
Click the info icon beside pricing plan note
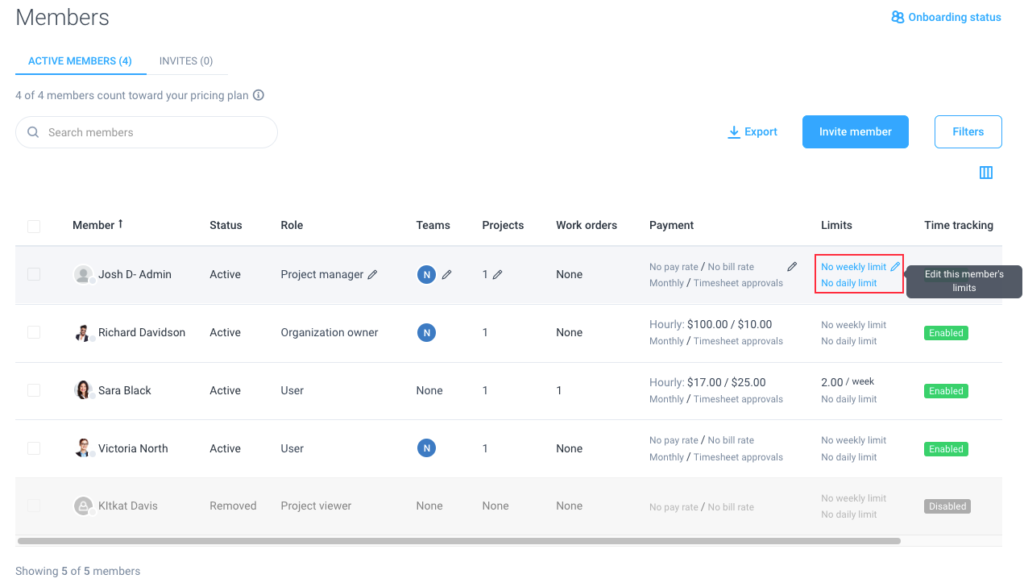point(257,97)
